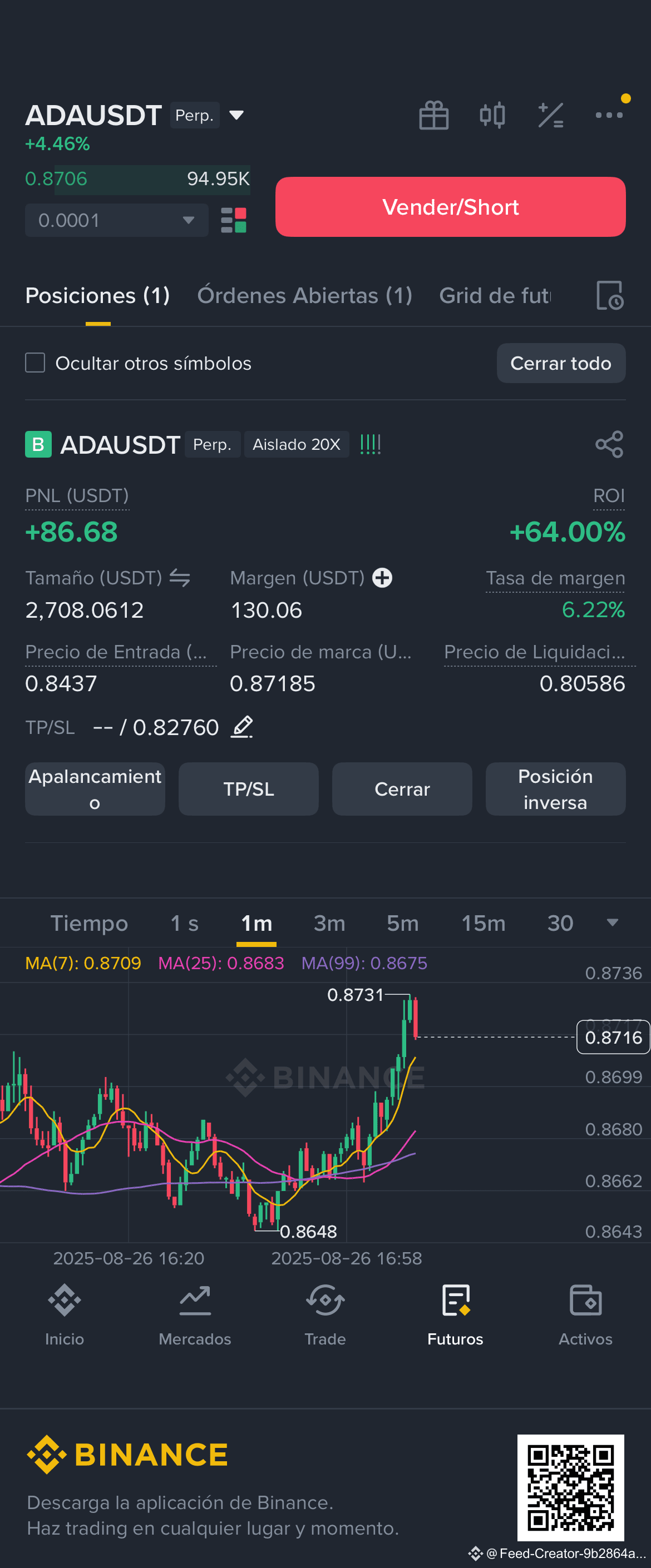The height and width of the screenshot is (1568, 651).
Task: Add margin with the plus icon
Action: click(x=382, y=578)
